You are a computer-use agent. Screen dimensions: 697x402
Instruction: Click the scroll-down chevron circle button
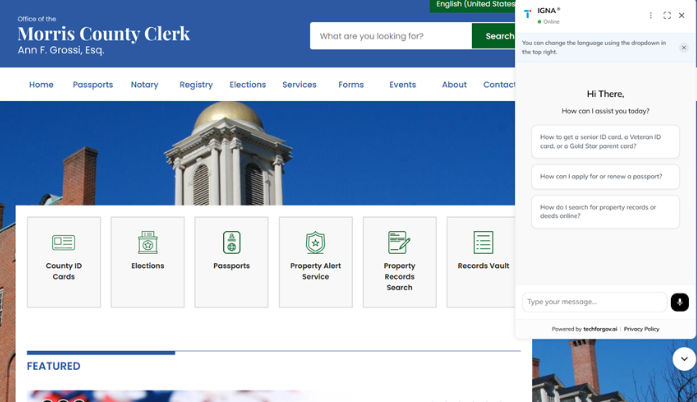tap(684, 359)
